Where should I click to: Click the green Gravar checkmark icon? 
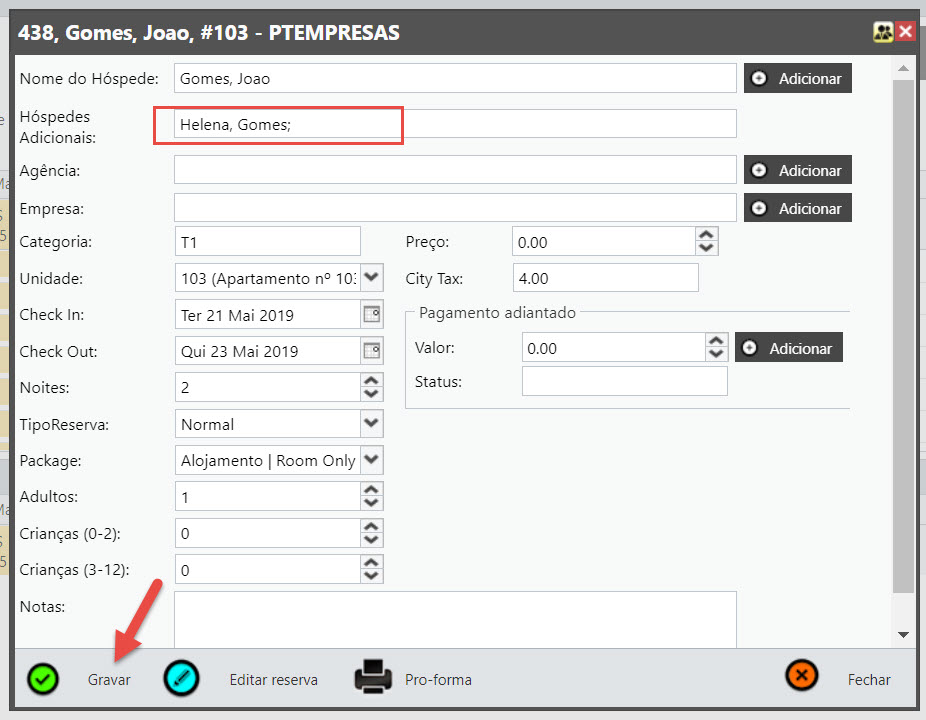pyautogui.click(x=42, y=678)
